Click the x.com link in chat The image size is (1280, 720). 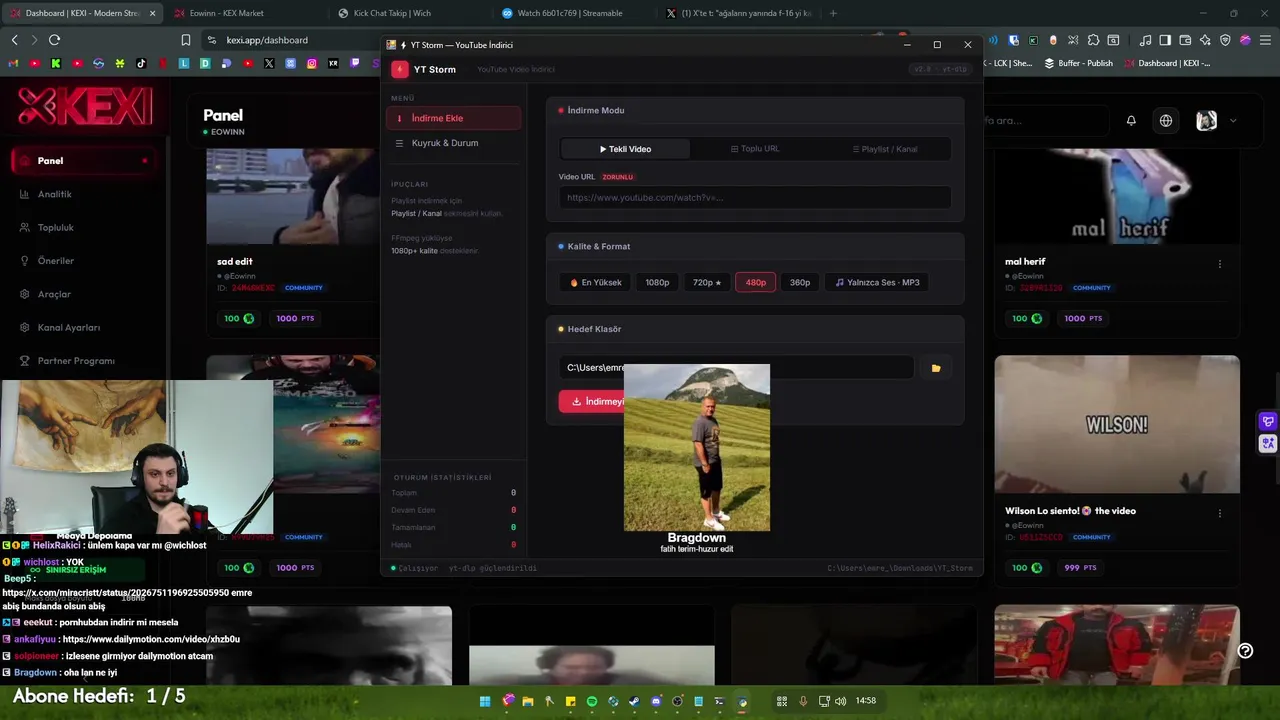116,593
